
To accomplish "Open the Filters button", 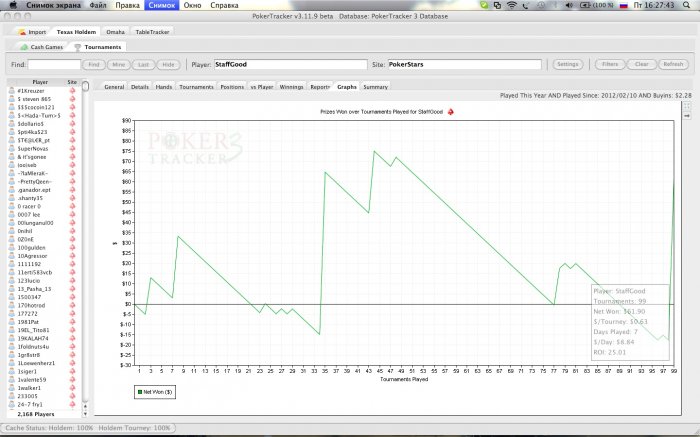I will 610,64.
